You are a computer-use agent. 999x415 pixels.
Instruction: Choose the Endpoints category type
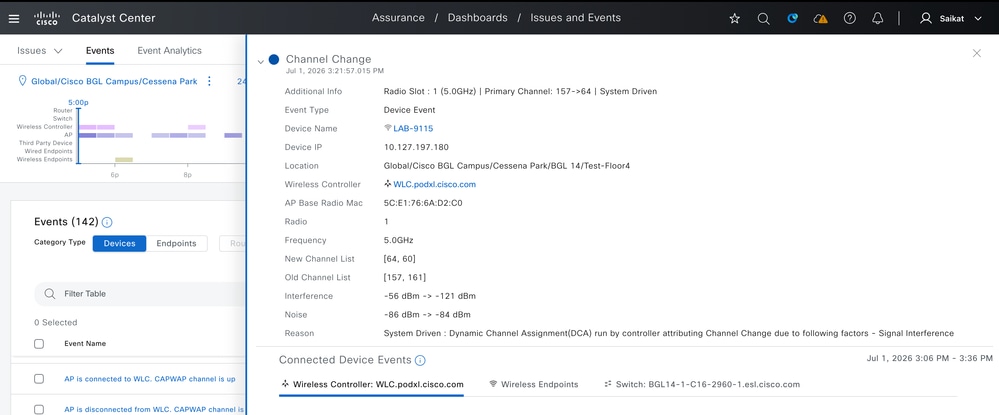tap(176, 244)
